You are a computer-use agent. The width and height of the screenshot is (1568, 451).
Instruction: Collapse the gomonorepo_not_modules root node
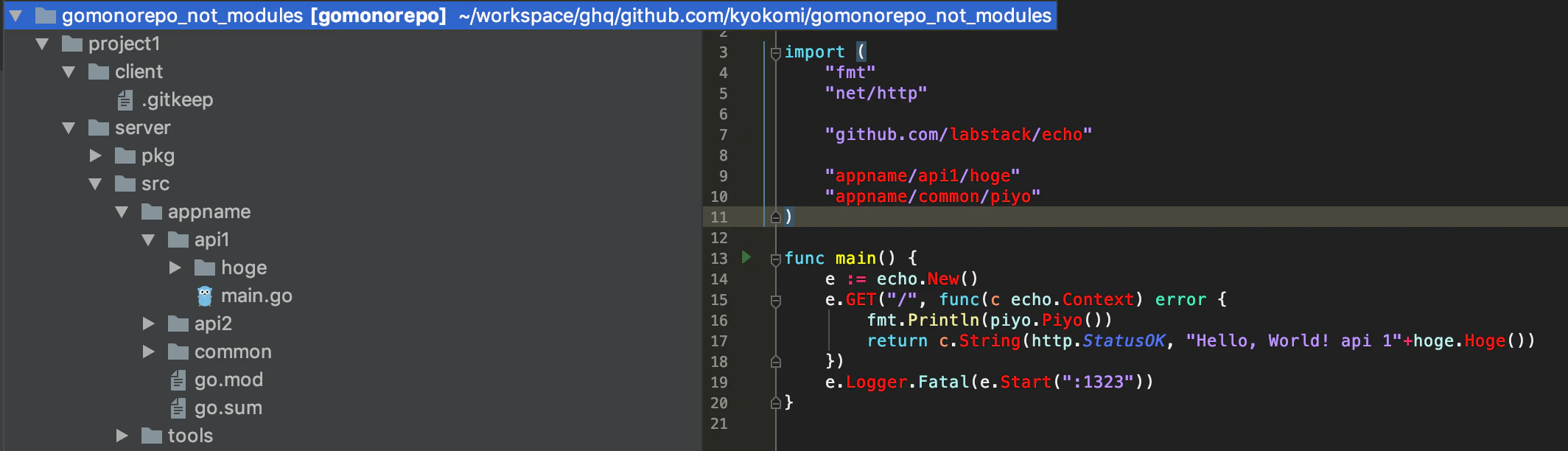[x=15, y=15]
